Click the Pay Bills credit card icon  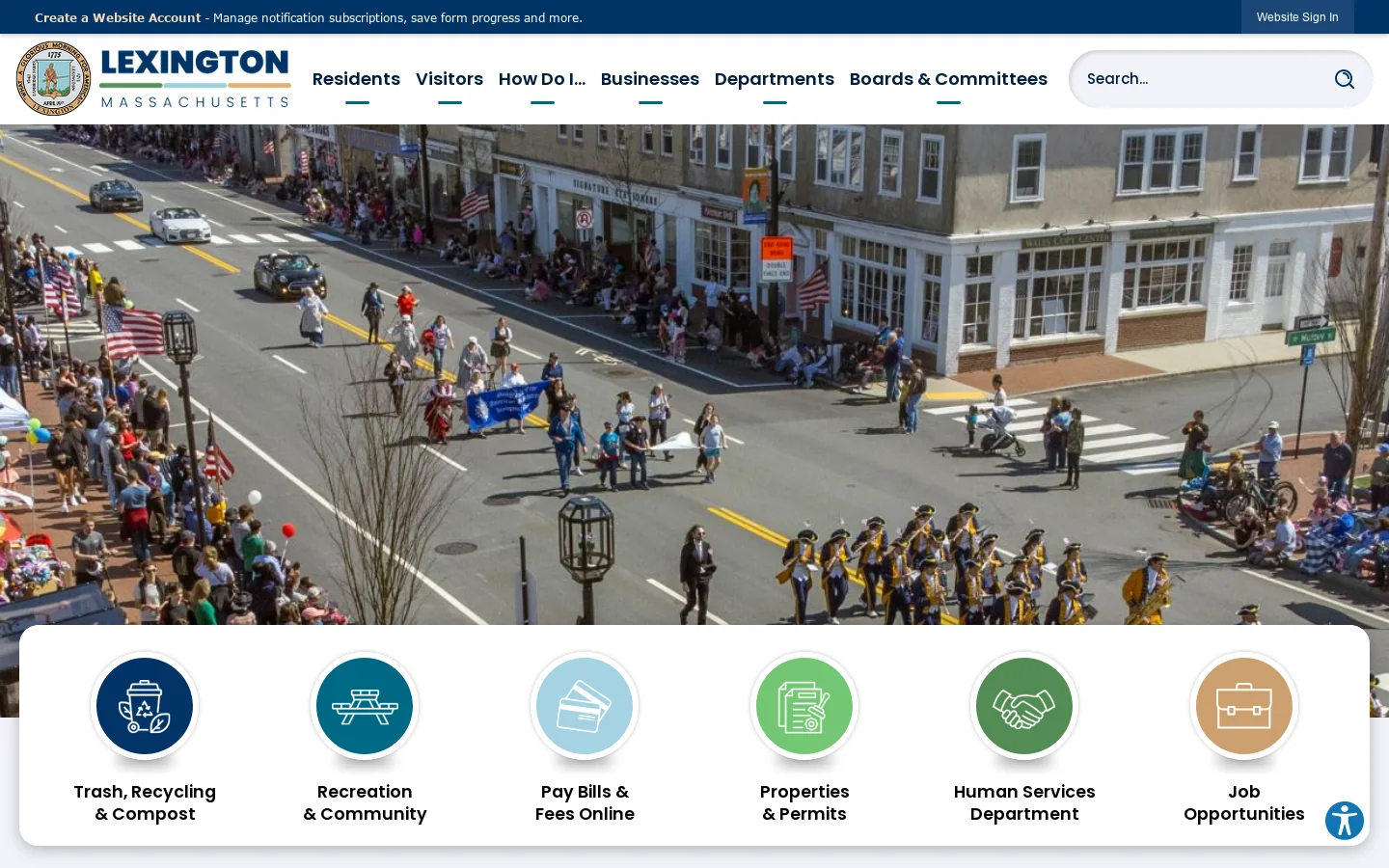tap(585, 706)
